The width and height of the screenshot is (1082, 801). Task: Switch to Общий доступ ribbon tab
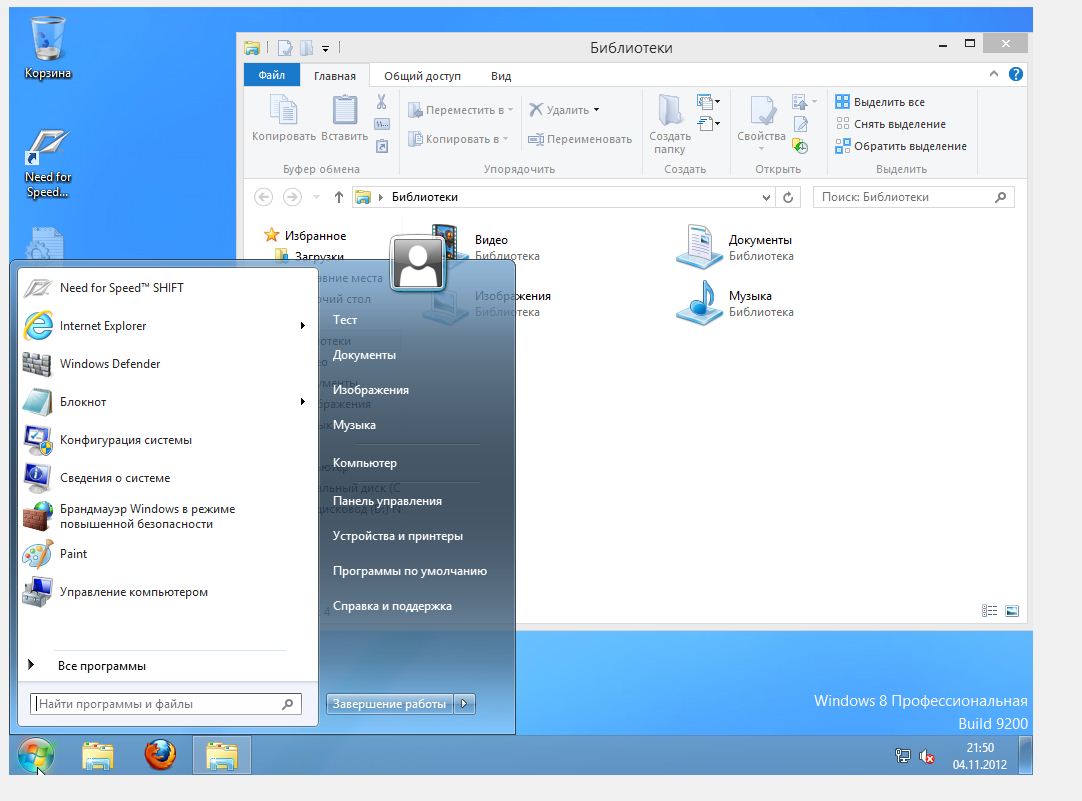click(x=422, y=76)
